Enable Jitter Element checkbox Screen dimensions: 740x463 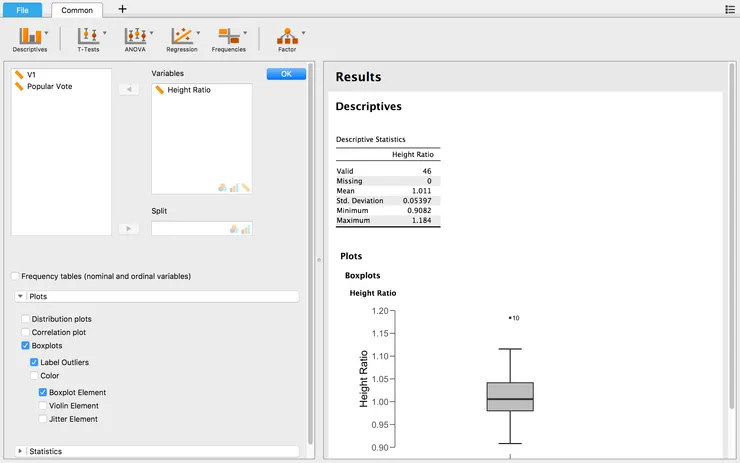point(43,419)
